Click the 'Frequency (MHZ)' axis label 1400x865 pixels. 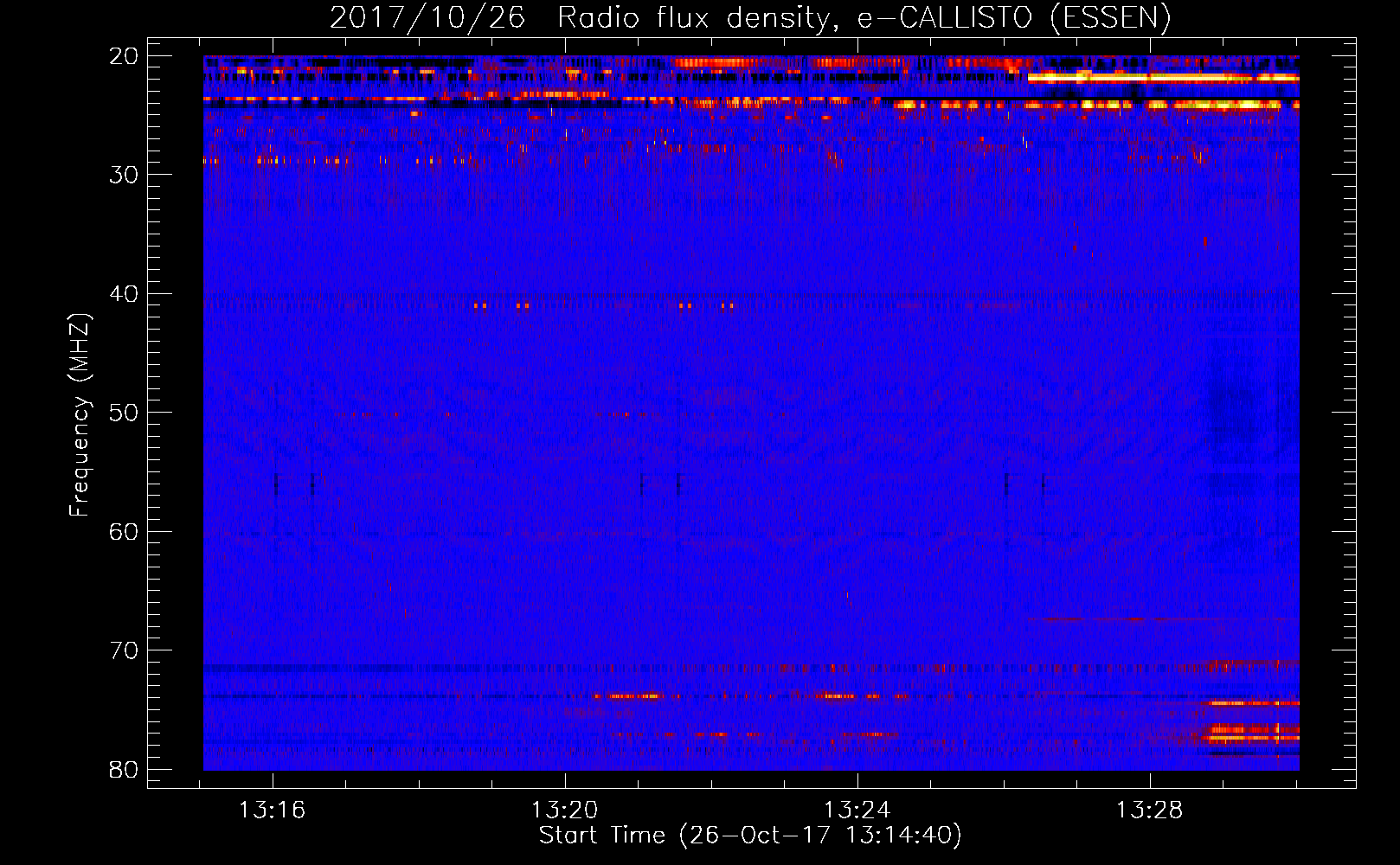[x=80, y=415]
